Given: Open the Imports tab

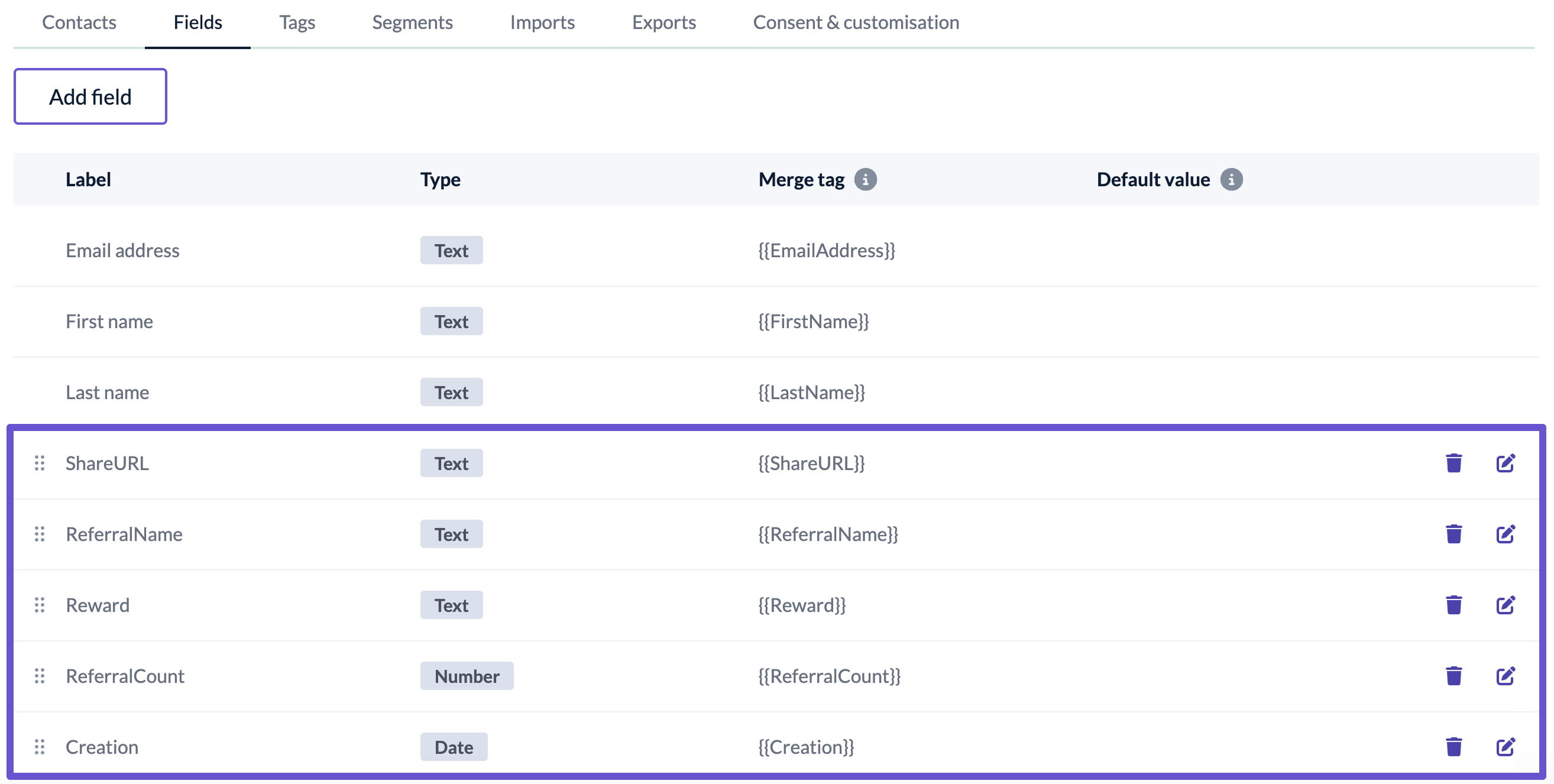Looking at the screenshot, I should click(x=542, y=22).
